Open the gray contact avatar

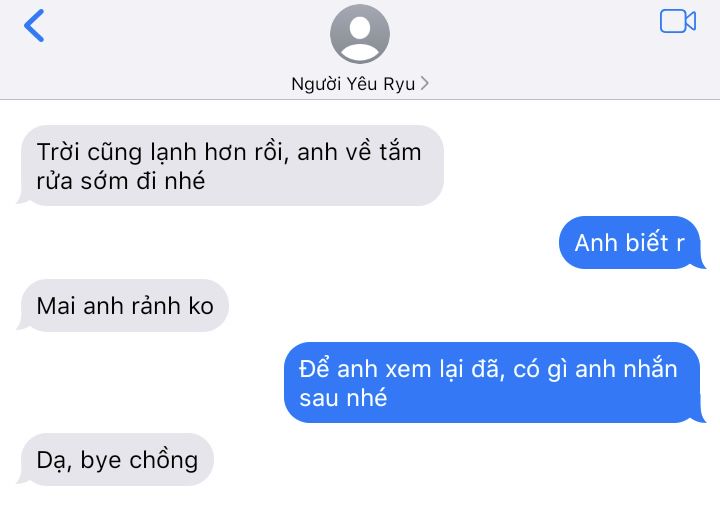coord(360,34)
